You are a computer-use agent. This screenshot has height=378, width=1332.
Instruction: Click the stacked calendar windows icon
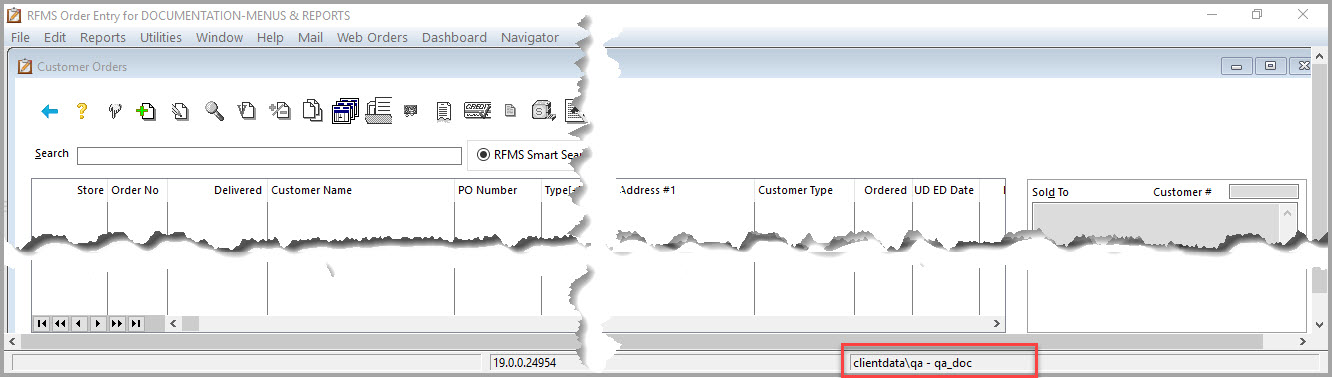[345, 111]
